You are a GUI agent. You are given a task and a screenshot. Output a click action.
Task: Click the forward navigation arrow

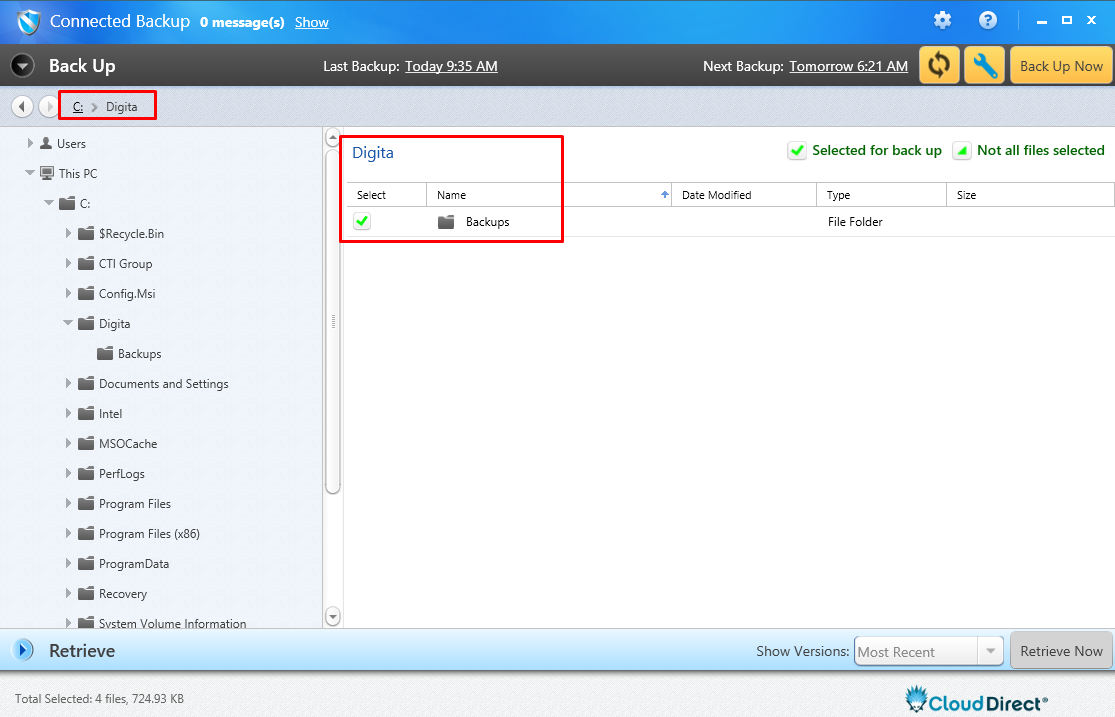48,106
